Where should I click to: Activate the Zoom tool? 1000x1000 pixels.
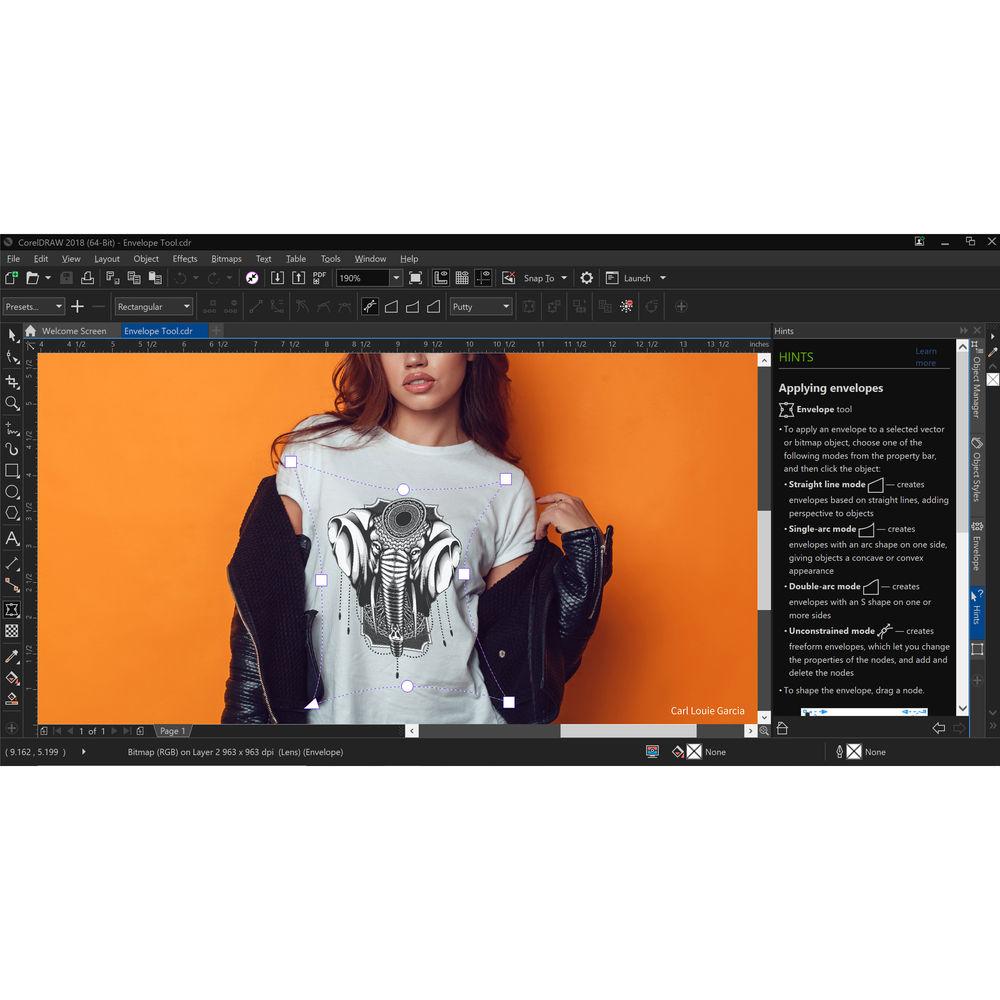13,402
